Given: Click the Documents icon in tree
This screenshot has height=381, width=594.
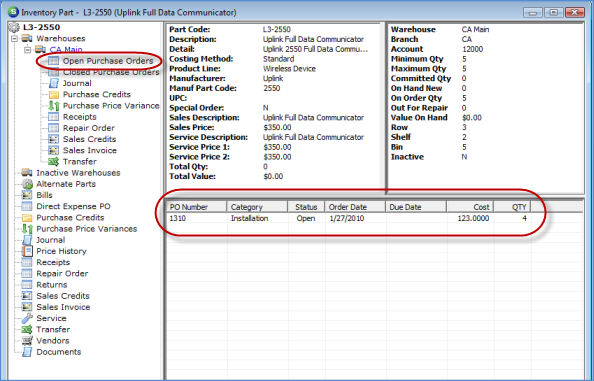Looking at the screenshot, I should [27, 352].
